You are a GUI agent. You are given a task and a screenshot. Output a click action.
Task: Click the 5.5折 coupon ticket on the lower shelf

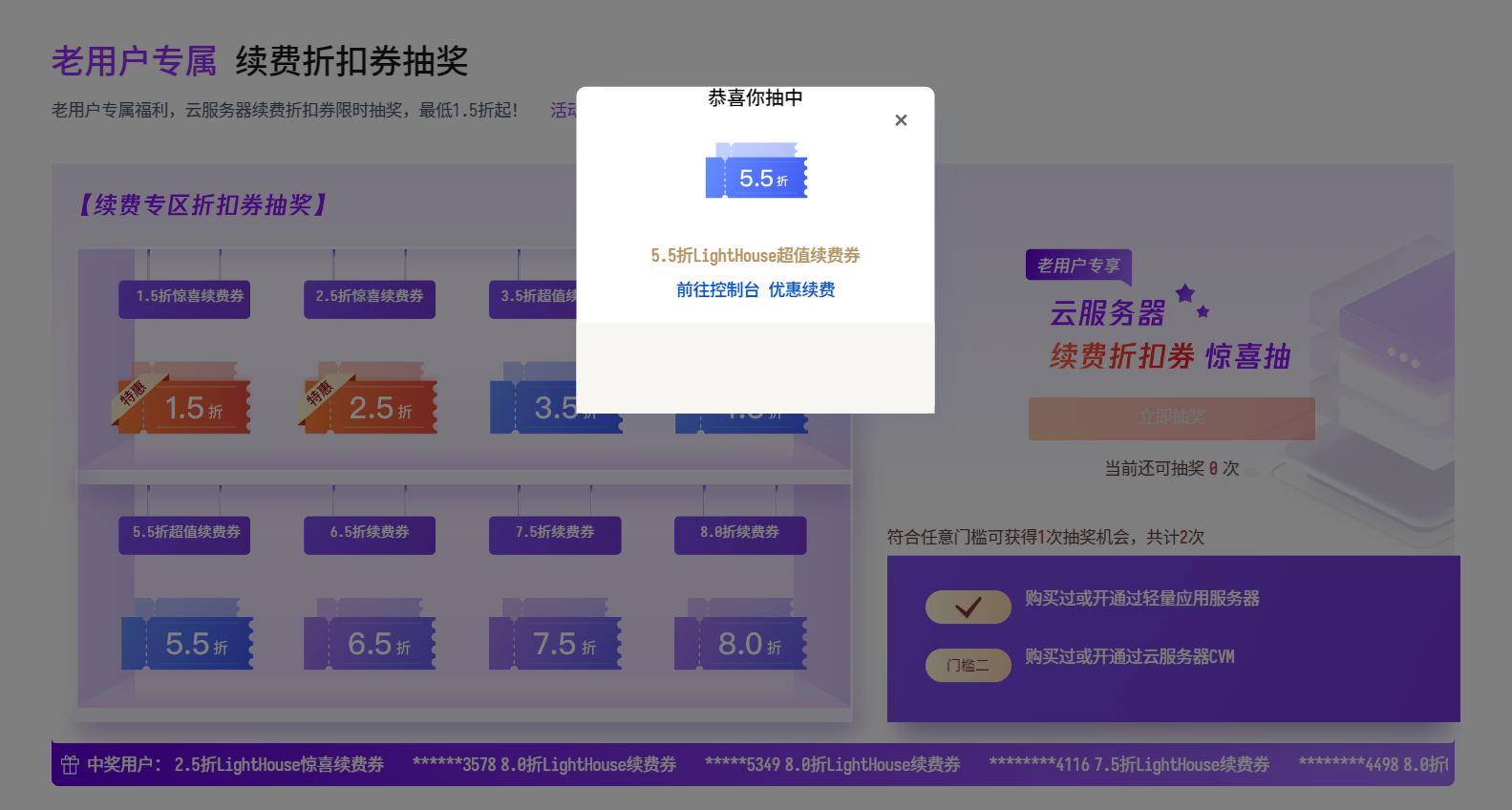(x=187, y=634)
